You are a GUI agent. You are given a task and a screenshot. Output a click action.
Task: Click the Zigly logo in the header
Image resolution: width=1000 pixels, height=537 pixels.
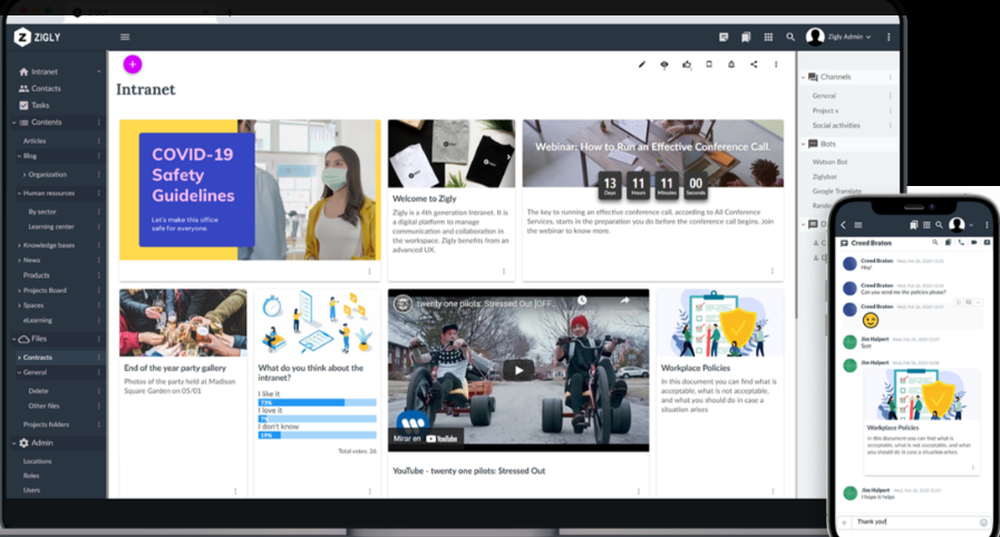pos(38,38)
